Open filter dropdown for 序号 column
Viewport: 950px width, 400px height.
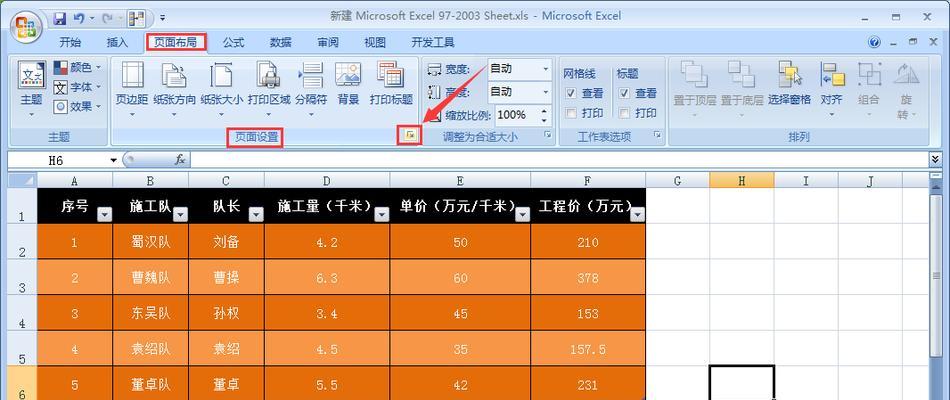point(105,214)
